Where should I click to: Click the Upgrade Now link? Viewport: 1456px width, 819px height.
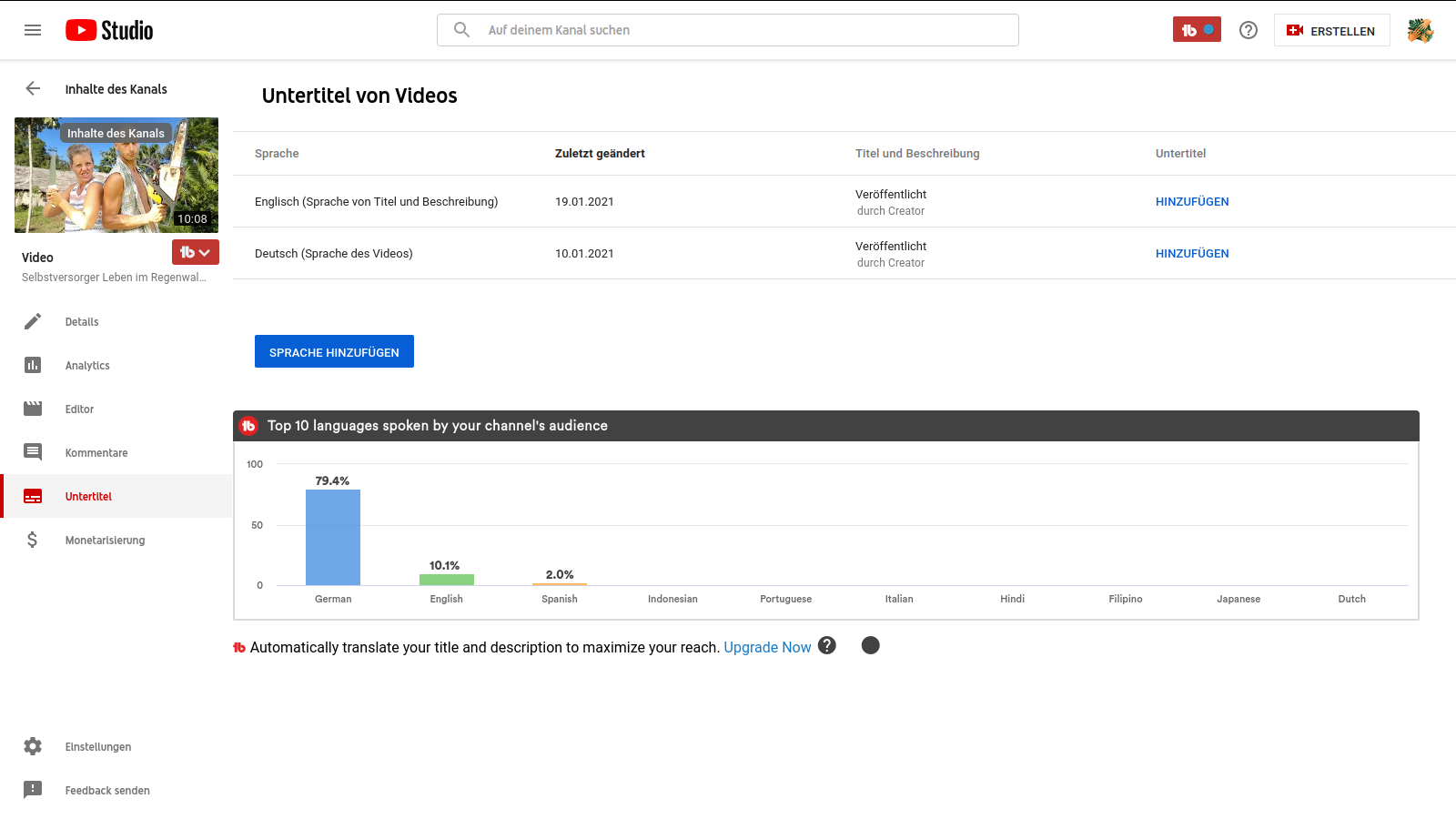[x=766, y=647]
